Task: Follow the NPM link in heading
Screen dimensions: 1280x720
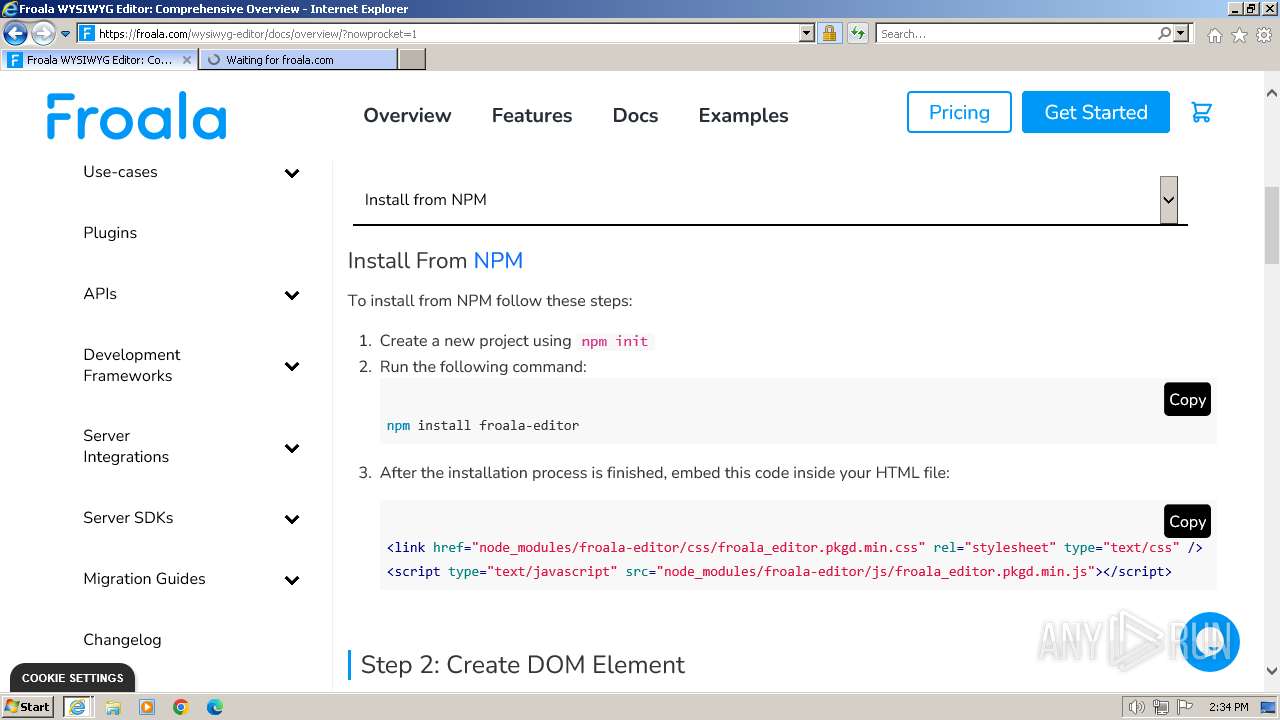Action: [x=498, y=261]
